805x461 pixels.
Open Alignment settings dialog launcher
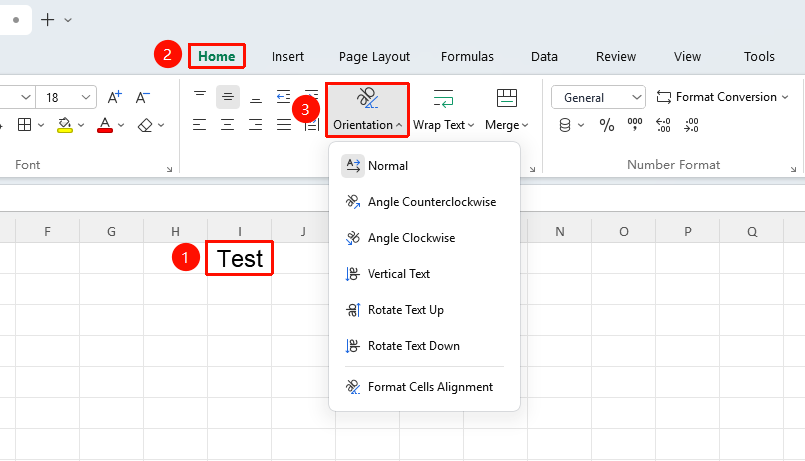coord(532,169)
